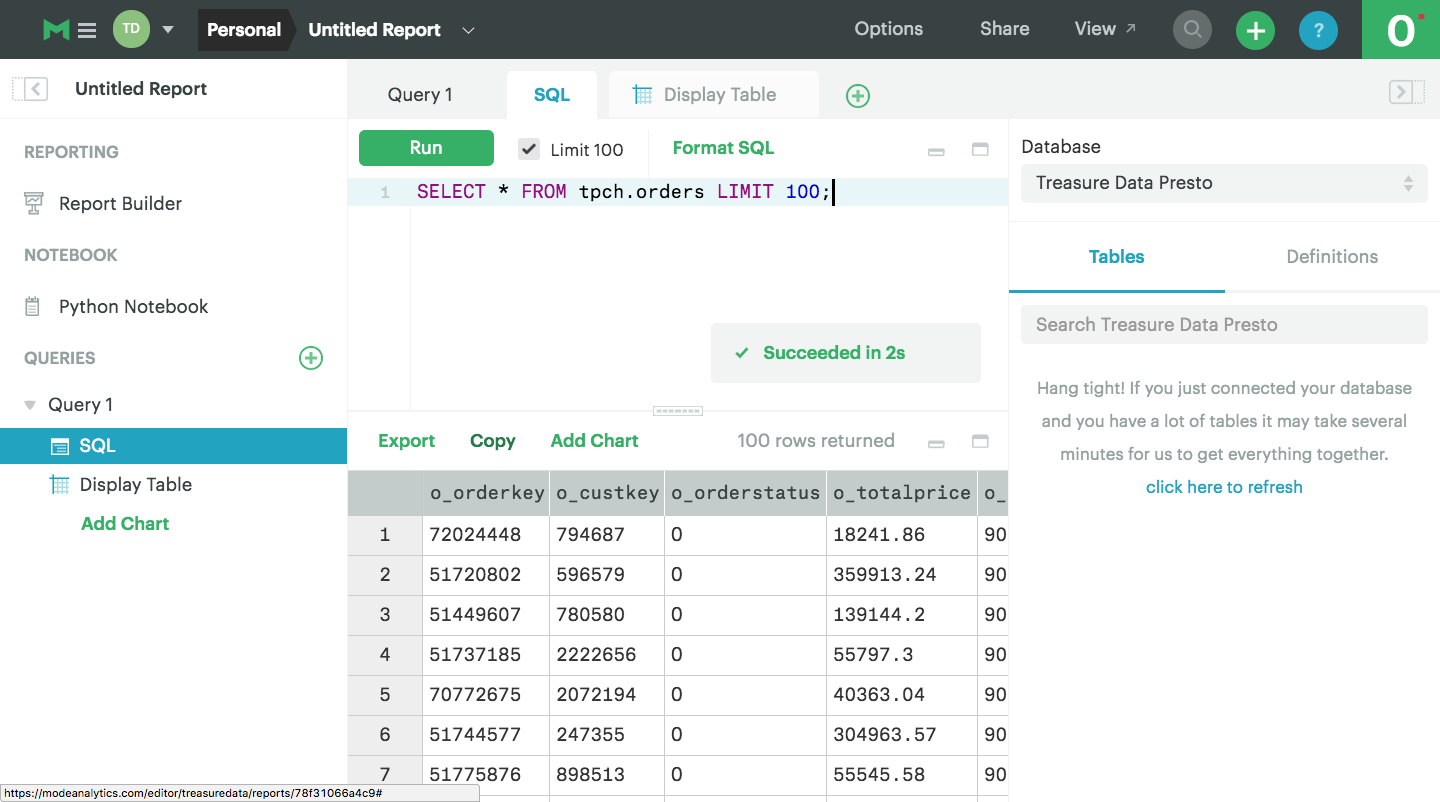Viewport: 1440px width, 802px height.
Task: Click the o_custkey column header
Action: pos(607,493)
